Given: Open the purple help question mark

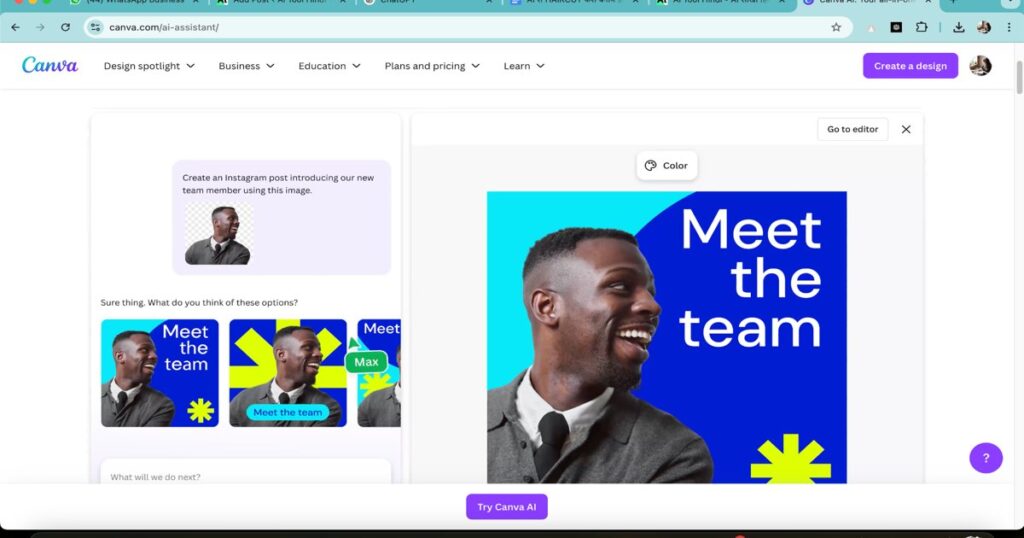Looking at the screenshot, I should point(985,458).
